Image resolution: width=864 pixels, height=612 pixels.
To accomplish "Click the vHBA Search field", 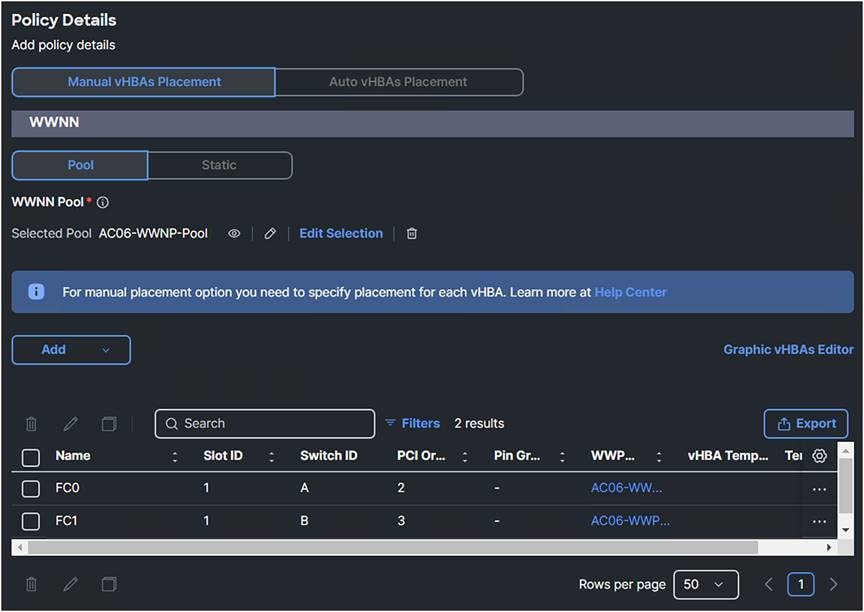I will point(265,424).
